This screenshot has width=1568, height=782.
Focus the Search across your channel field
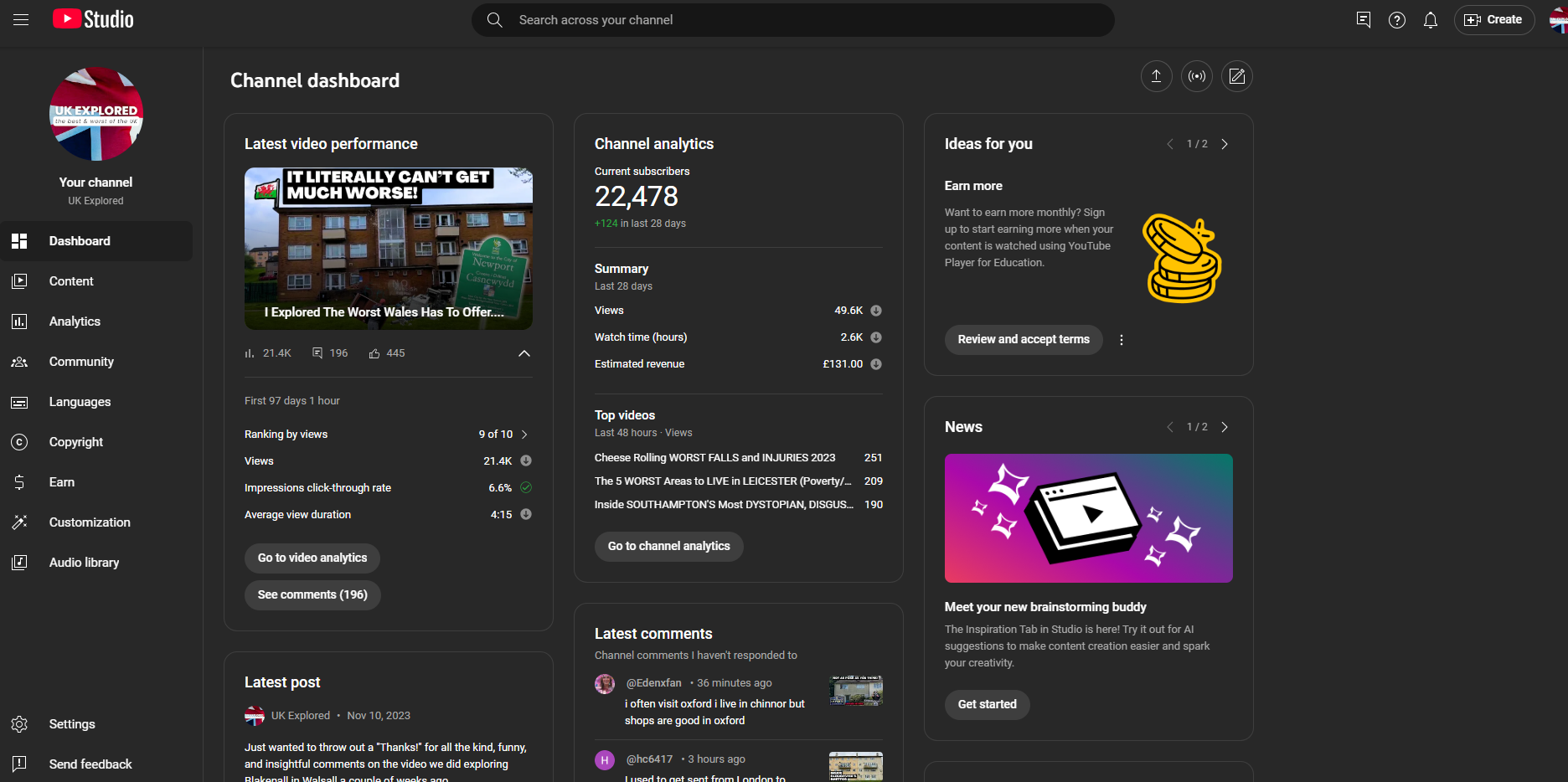(792, 20)
